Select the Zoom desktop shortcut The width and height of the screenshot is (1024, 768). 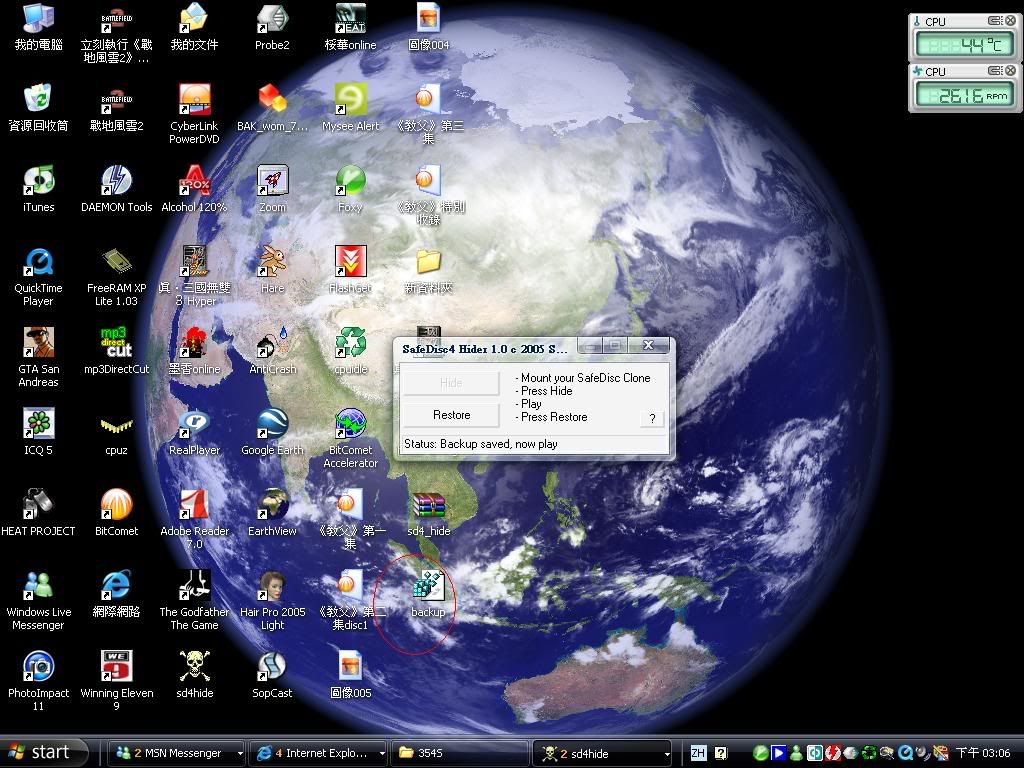point(272,181)
